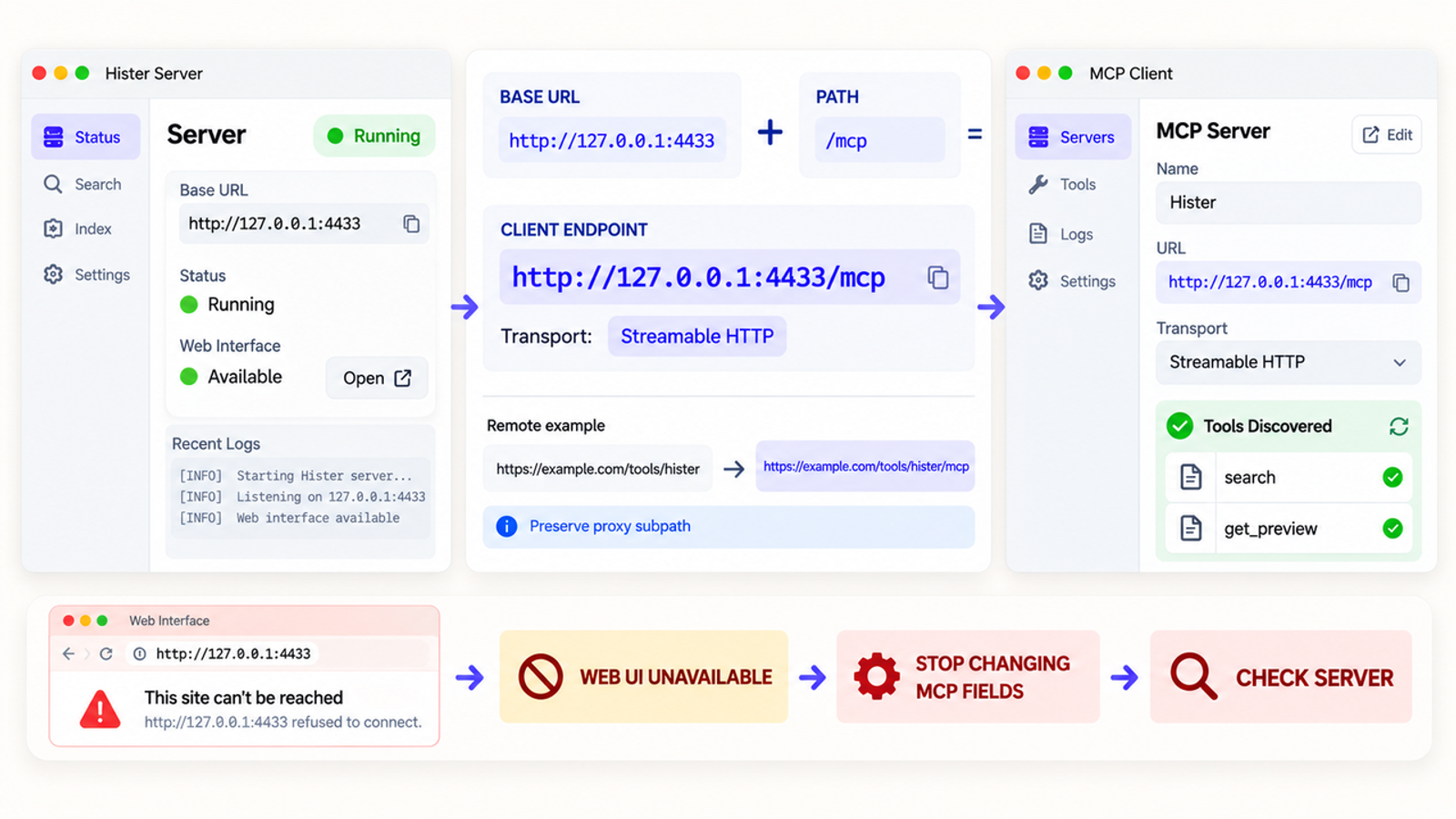Click the green Available status dot
Viewport: 1456px width, 819px height.
point(189,377)
